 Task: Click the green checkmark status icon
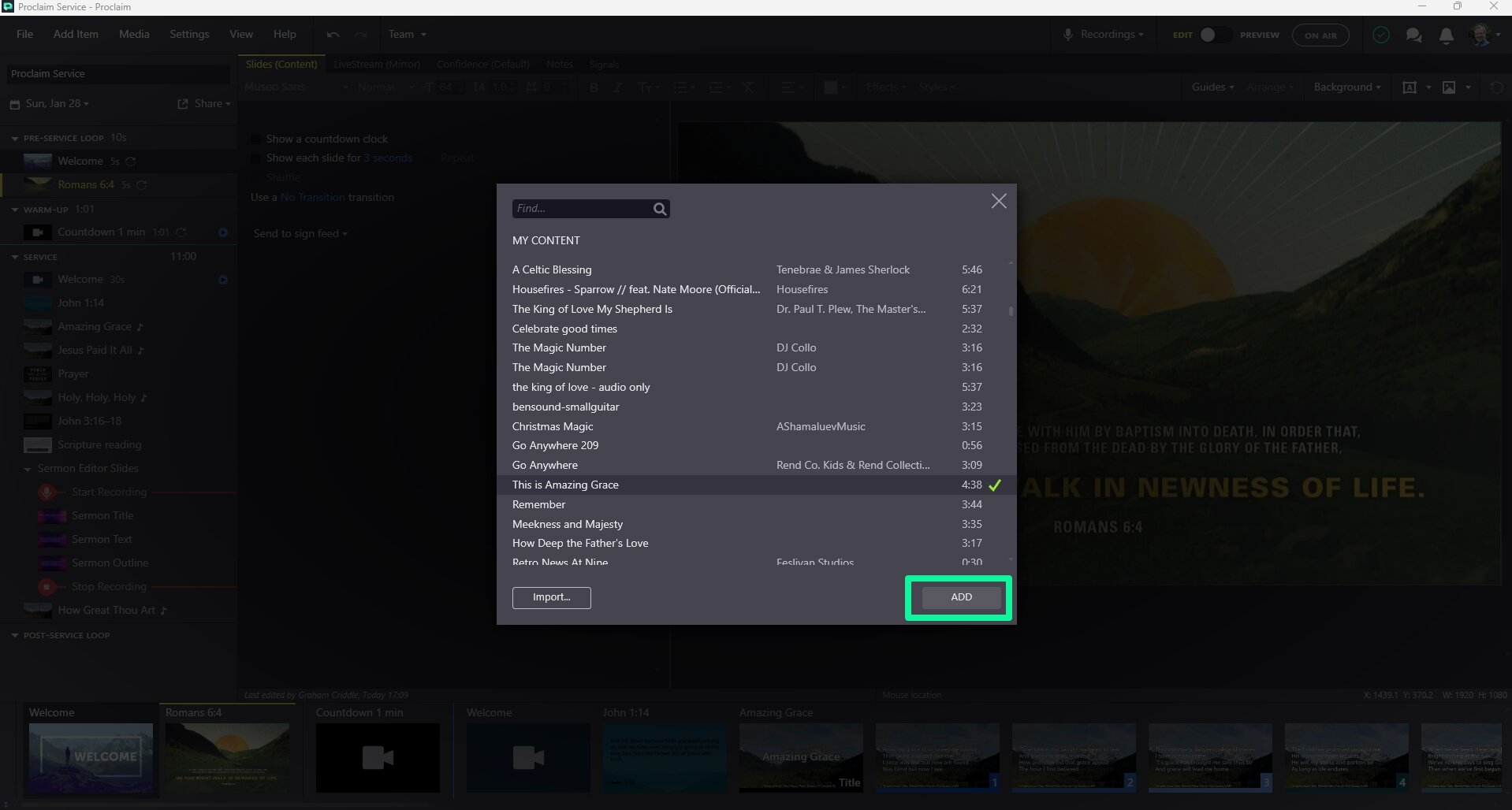click(1381, 35)
